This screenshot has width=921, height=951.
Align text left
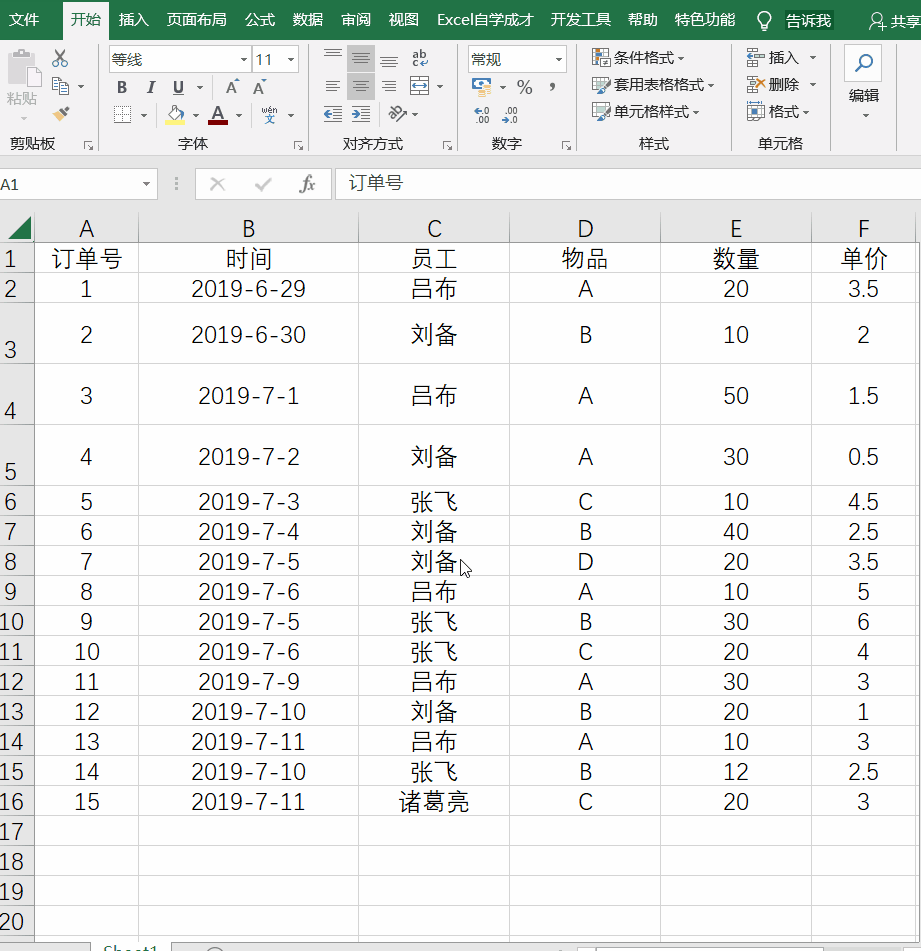[332, 86]
